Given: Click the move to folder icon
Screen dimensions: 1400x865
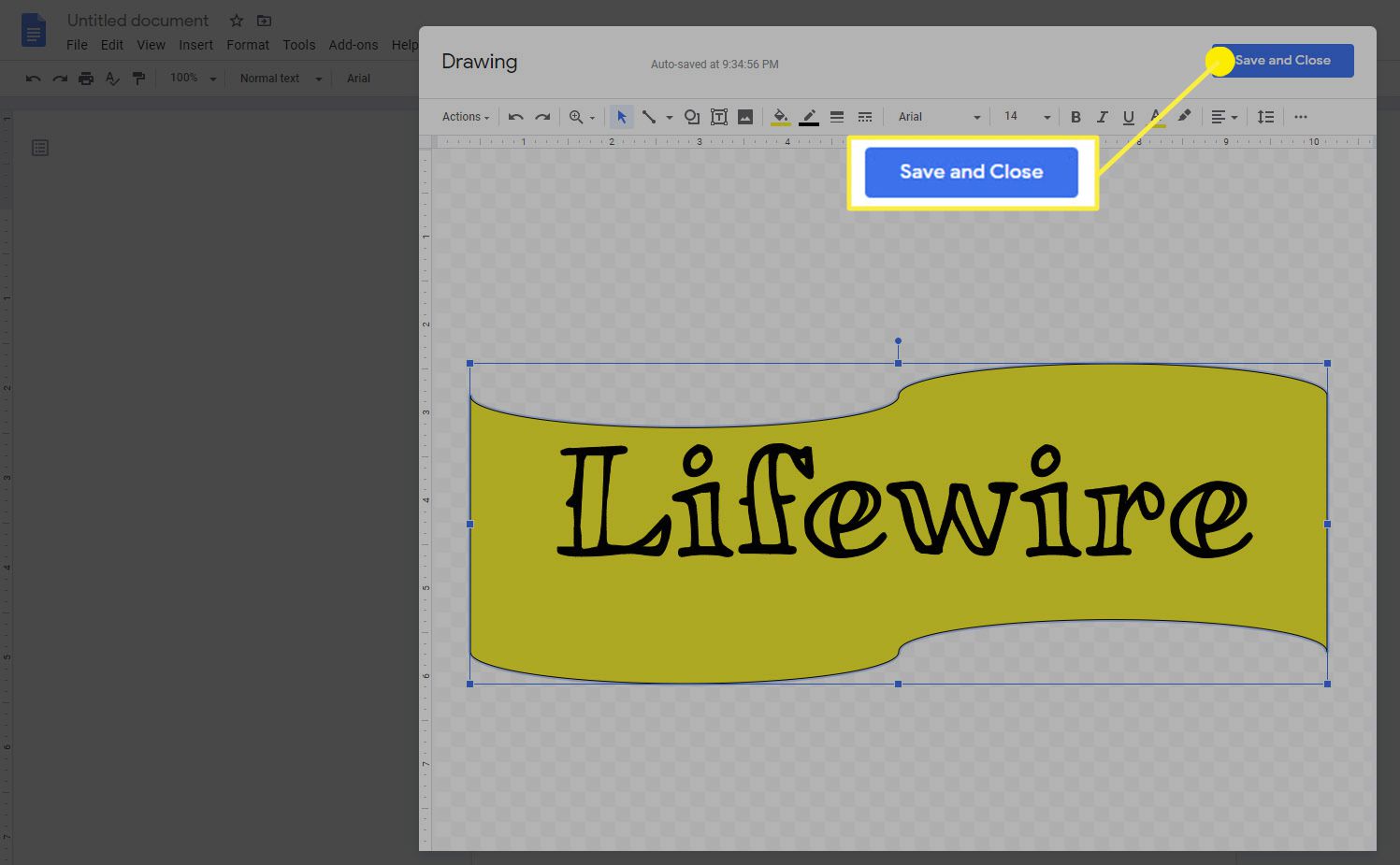Looking at the screenshot, I should click(265, 21).
